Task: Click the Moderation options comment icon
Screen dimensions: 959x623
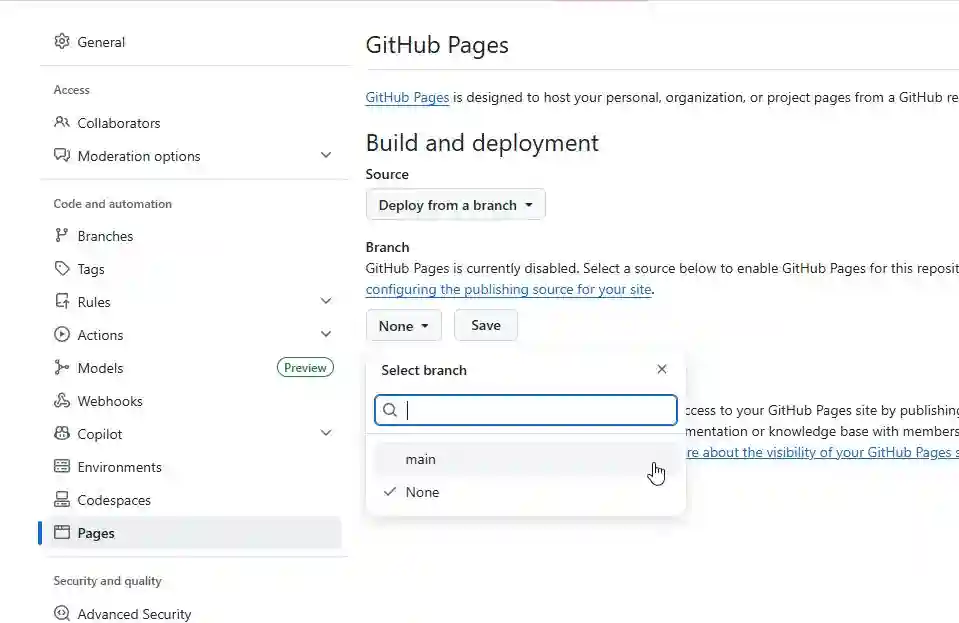Action: 62,155
